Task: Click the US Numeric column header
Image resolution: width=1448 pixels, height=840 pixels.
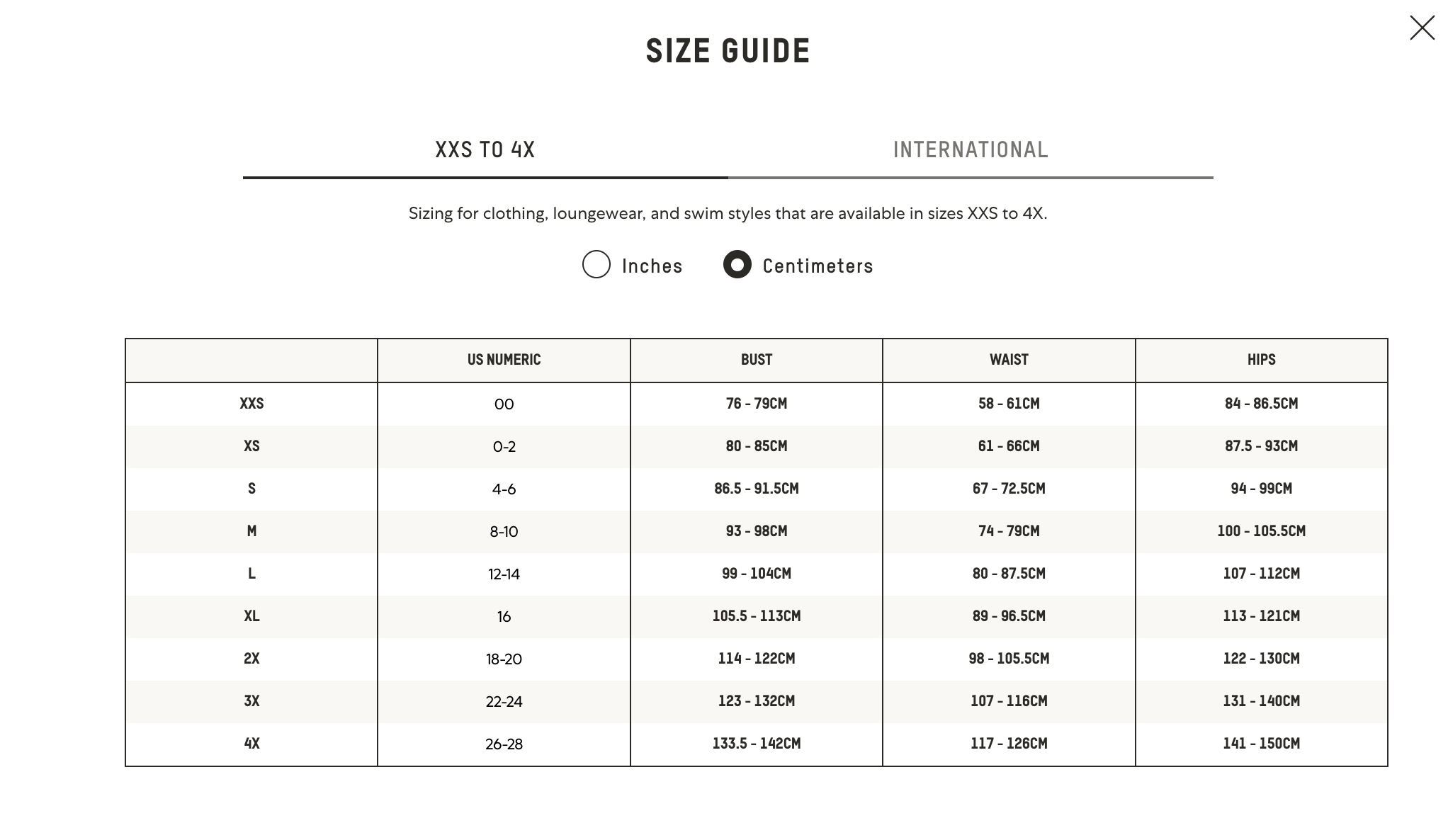Action: 504,360
